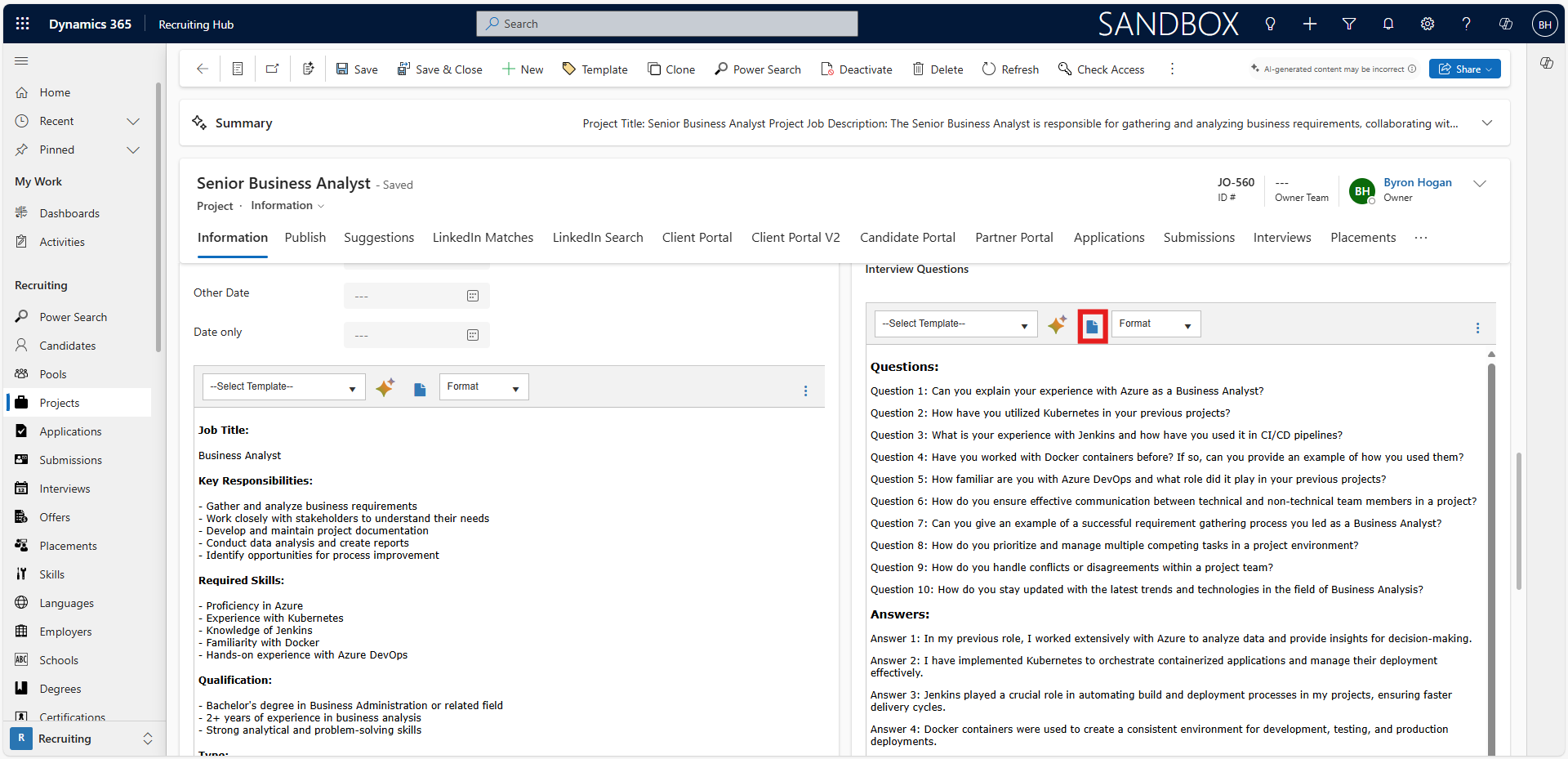The width and height of the screenshot is (1568, 759).
Task: Open Power Search from the command bar
Action: coord(758,69)
